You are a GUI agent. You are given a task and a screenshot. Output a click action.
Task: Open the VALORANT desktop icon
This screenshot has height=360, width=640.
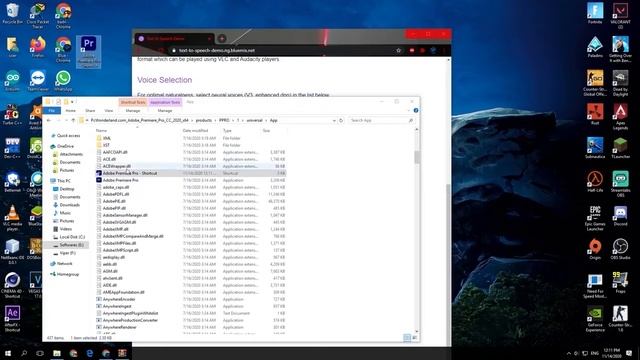tap(620, 16)
